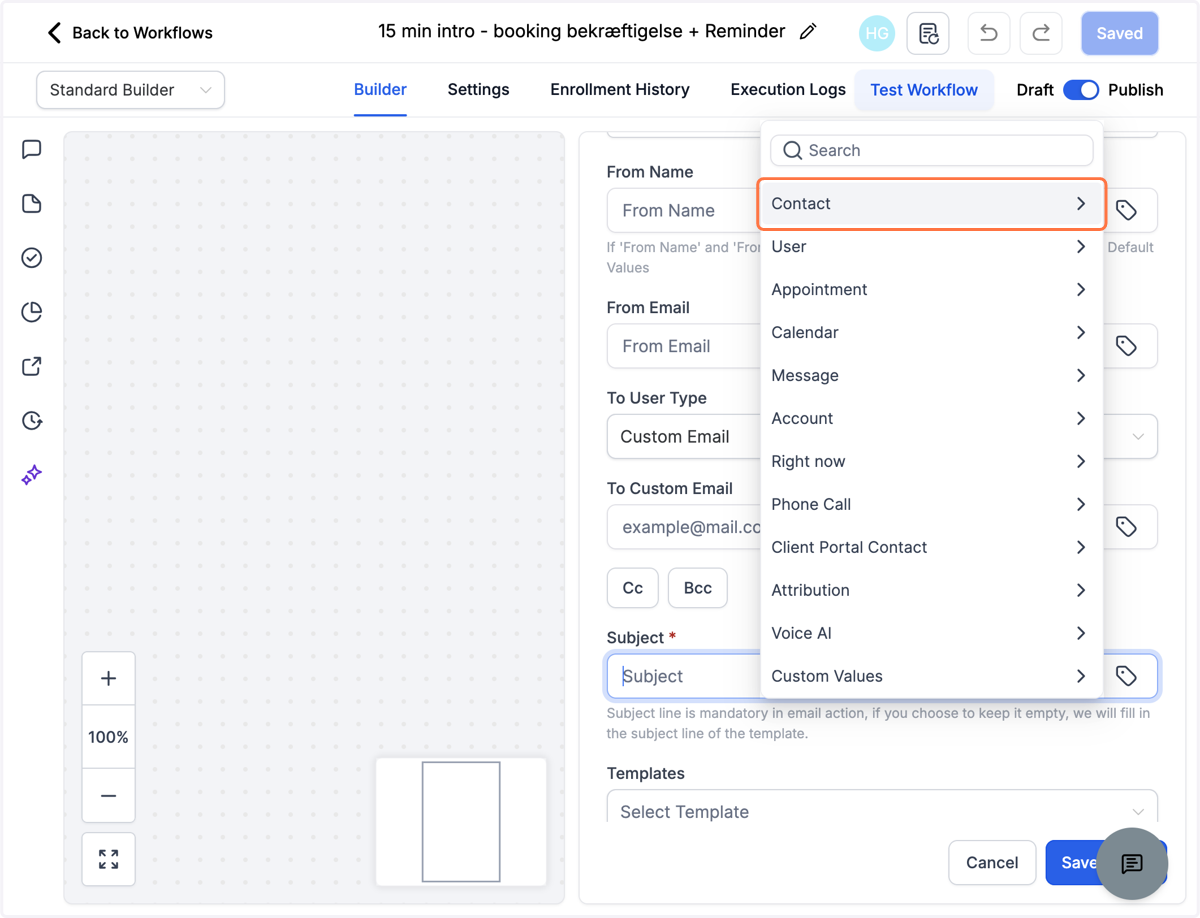Open the To User Type dropdown arrow
The height and width of the screenshot is (918, 1200).
[1138, 437]
